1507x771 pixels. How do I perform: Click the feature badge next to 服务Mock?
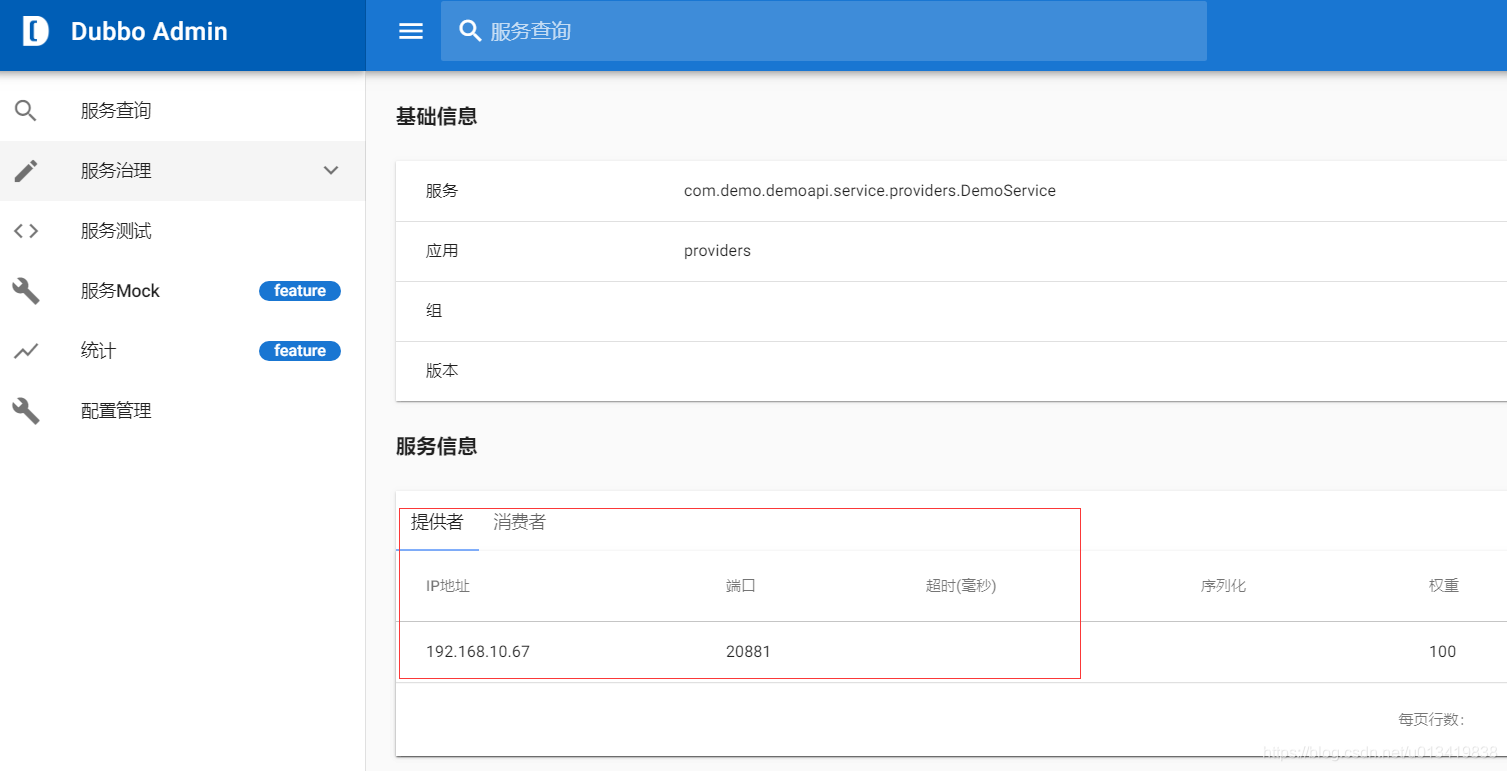click(x=300, y=291)
